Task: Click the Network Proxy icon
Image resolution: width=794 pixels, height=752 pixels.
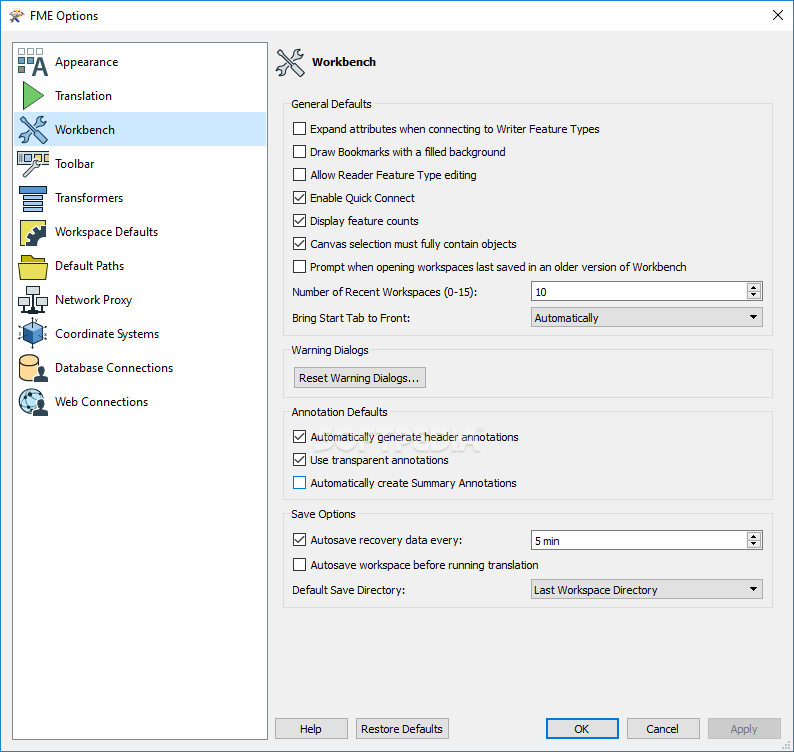Action: (33, 300)
